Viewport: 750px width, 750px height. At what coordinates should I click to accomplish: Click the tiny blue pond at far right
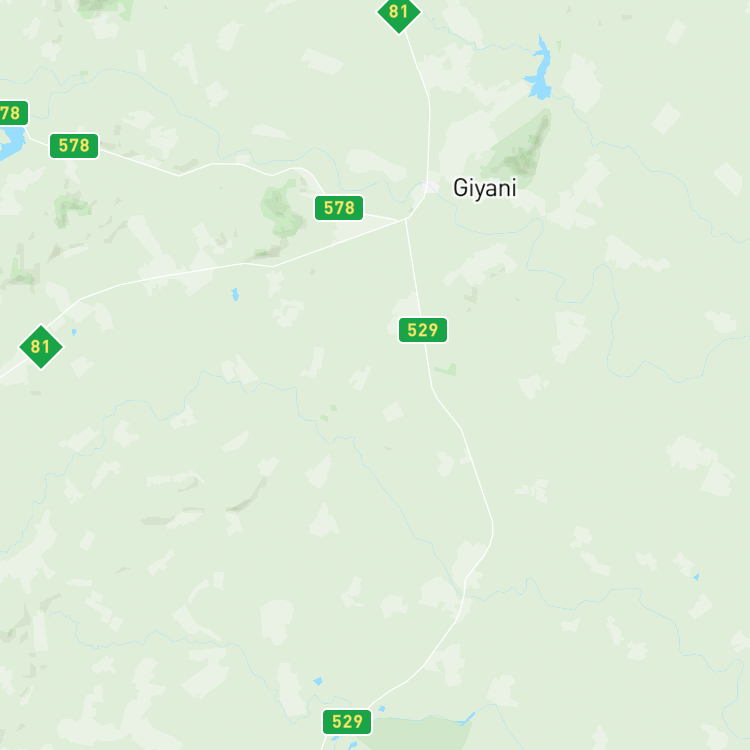pyautogui.click(x=696, y=577)
